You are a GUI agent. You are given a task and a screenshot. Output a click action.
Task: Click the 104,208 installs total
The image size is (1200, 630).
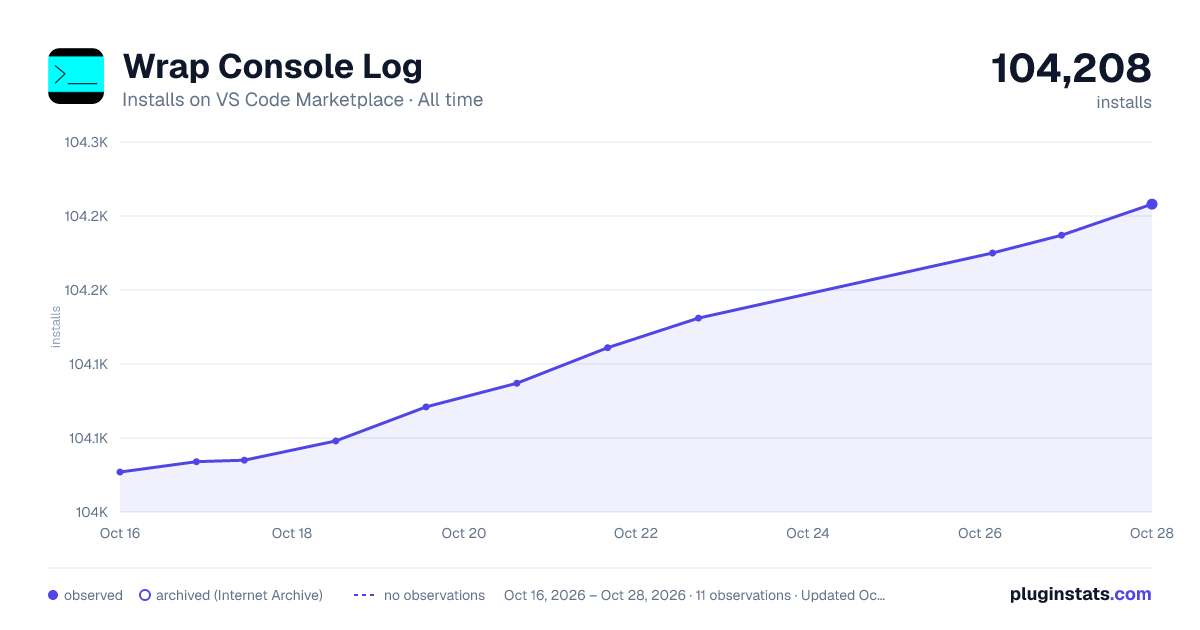point(1071,69)
